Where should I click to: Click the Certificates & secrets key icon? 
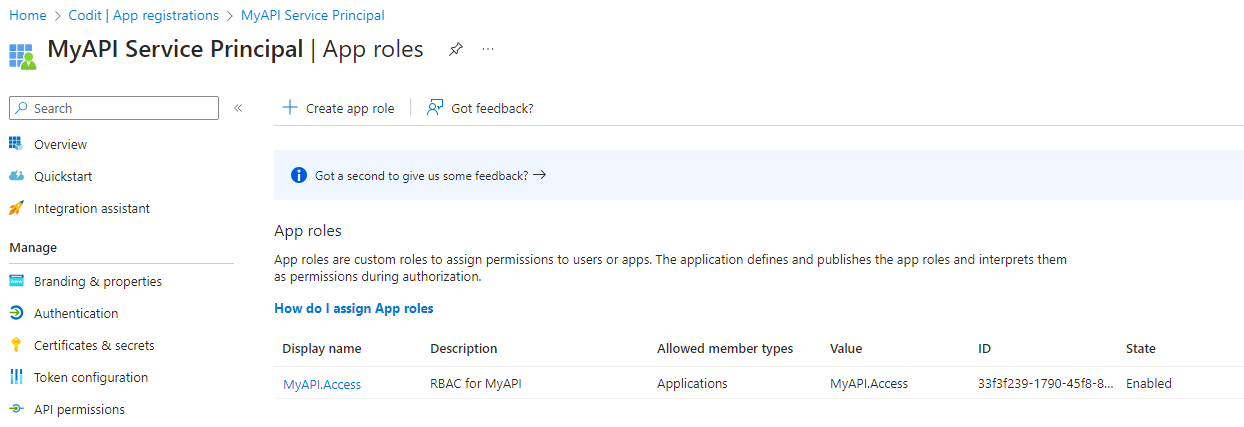16,345
